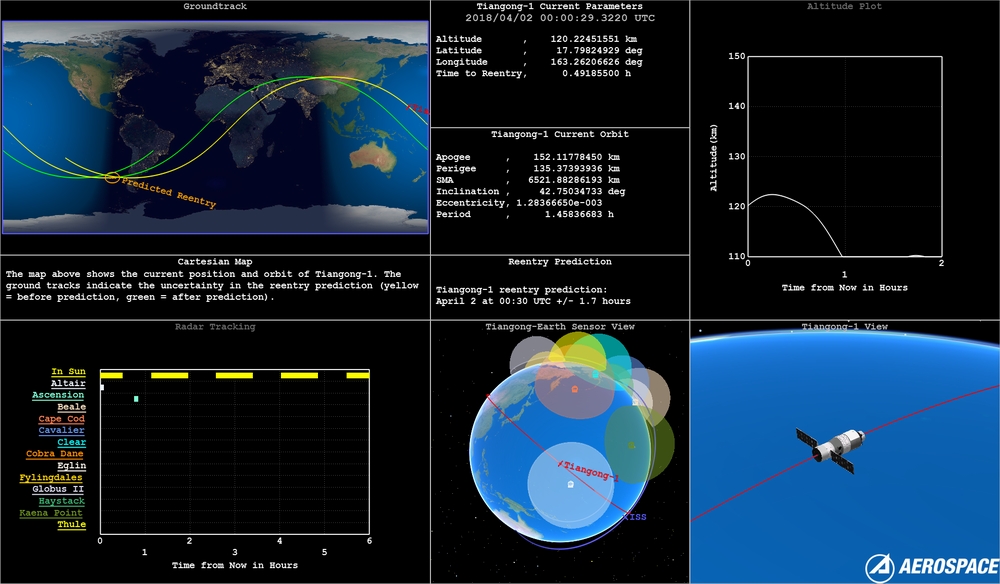The height and width of the screenshot is (584, 1000).
Task: Select the Period value 1.45836683 h
Action: coord(579,214)
